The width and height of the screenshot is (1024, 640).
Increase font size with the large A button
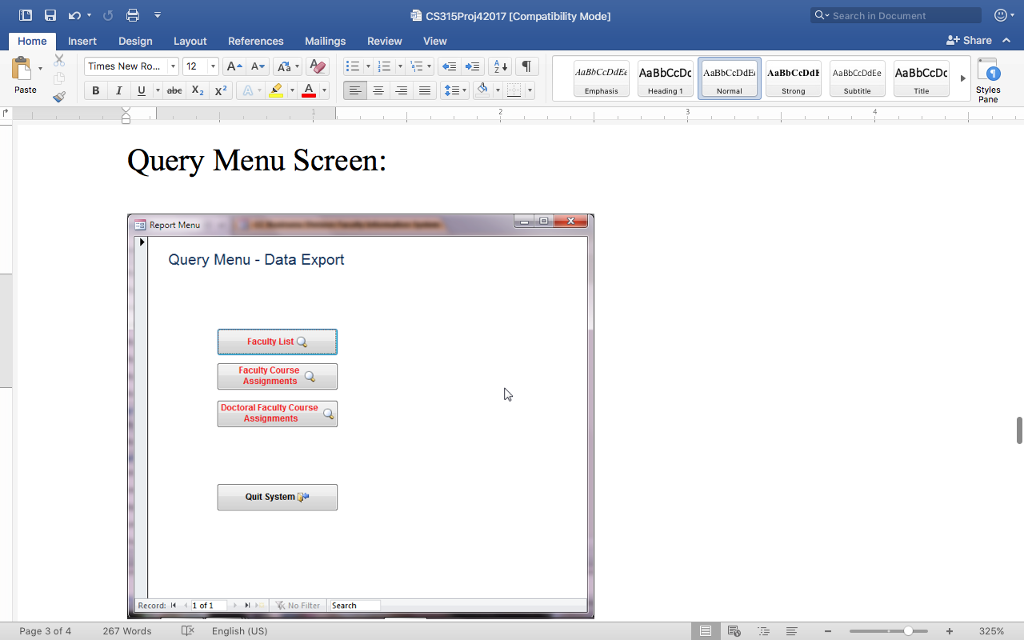pos(234,67)
